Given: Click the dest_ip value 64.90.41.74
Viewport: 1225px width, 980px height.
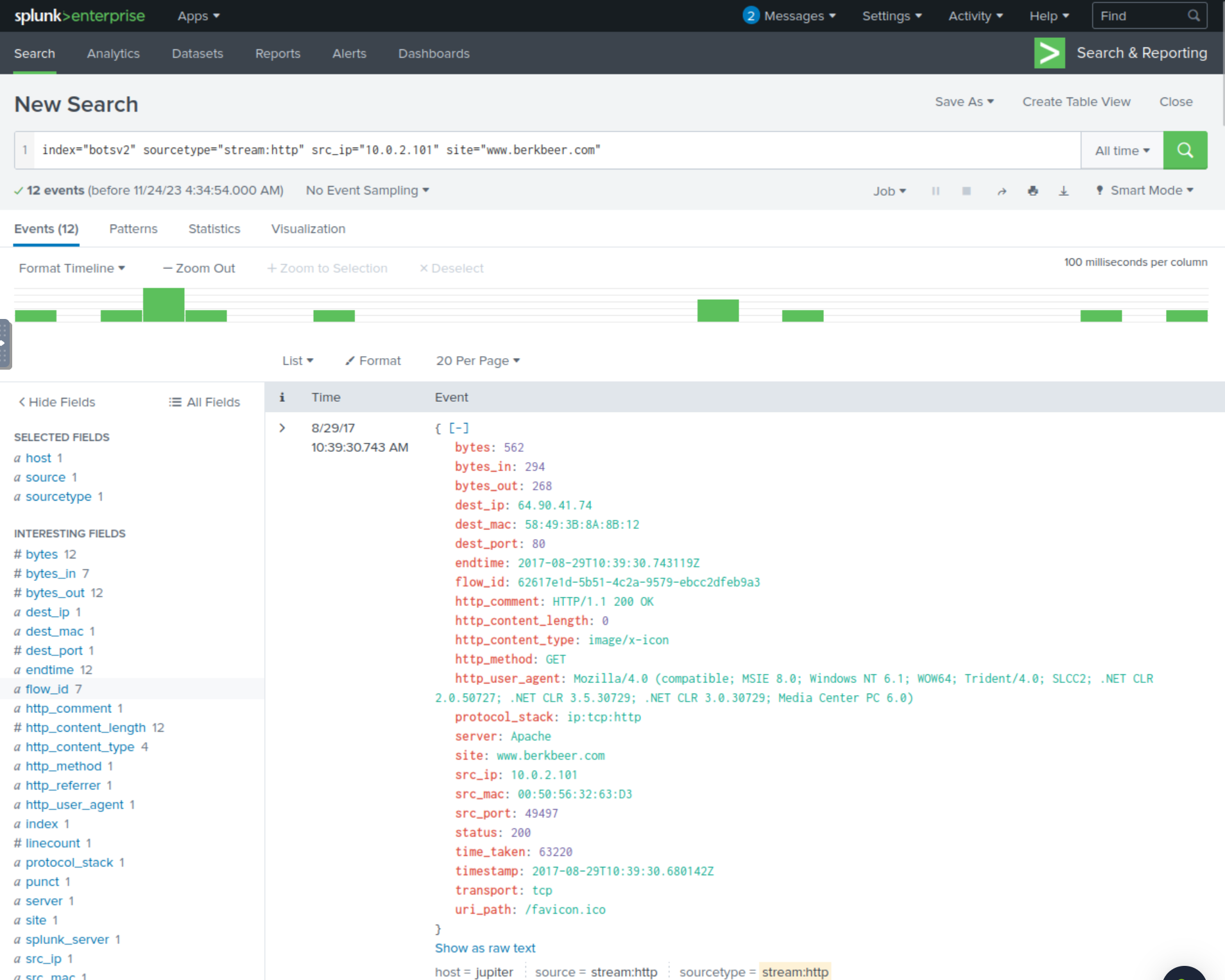Looking at the screenshot, I should 554,505.
